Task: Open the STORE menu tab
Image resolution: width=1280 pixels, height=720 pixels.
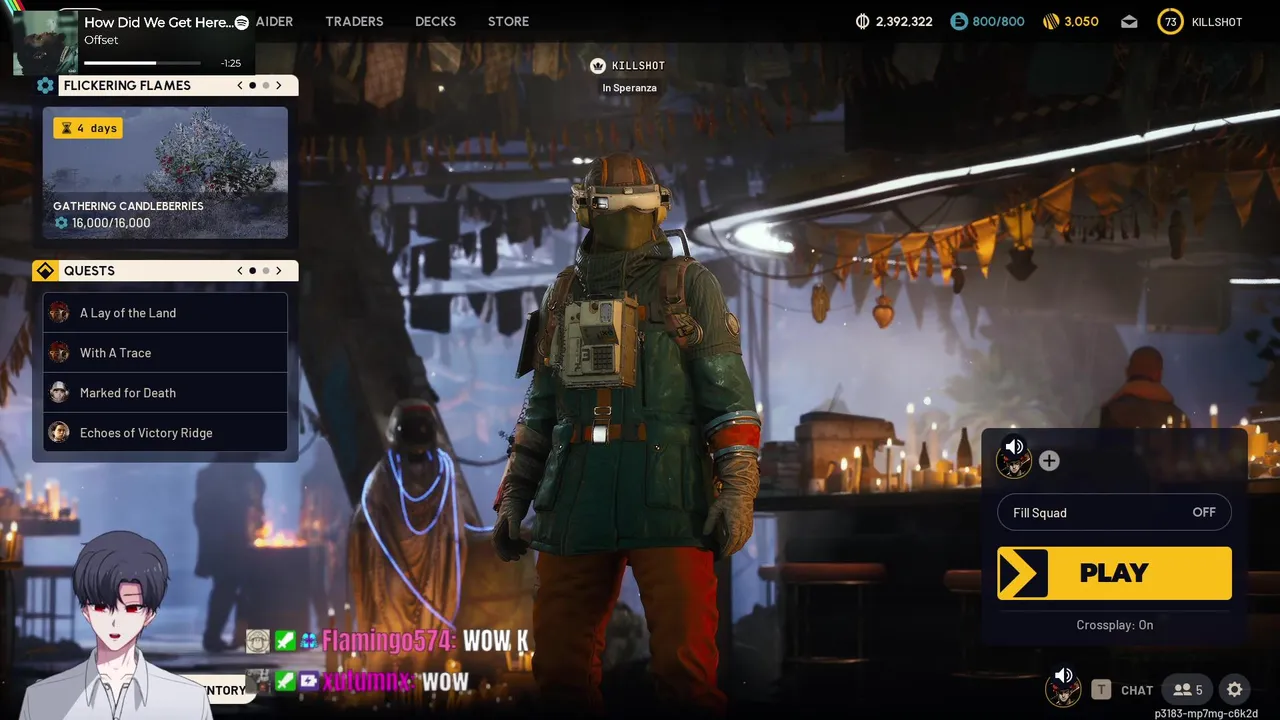Action: point(508,21)
